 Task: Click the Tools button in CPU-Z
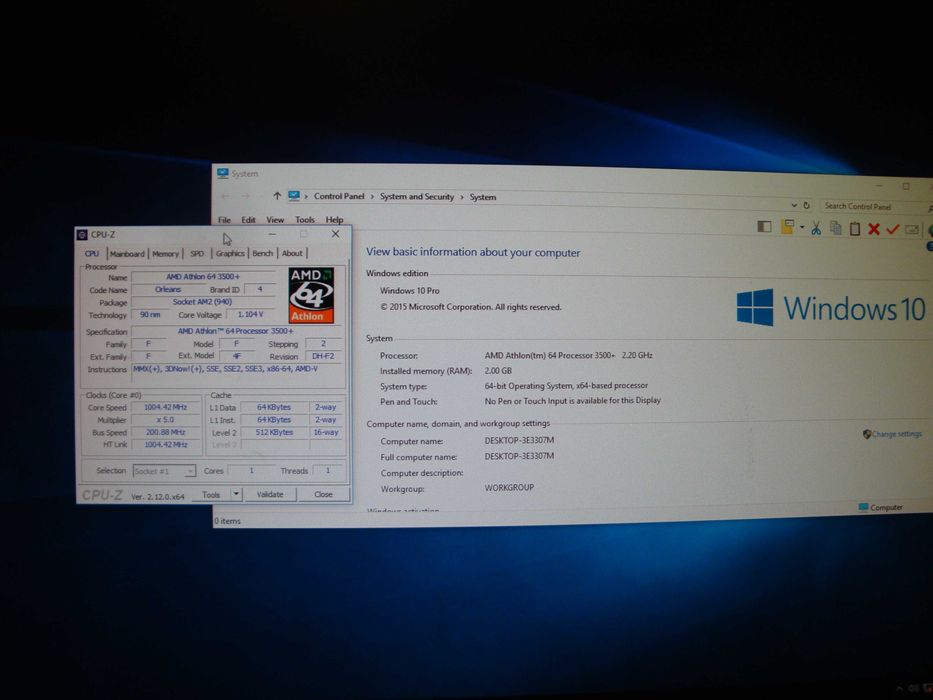click(x=211, y=495)
